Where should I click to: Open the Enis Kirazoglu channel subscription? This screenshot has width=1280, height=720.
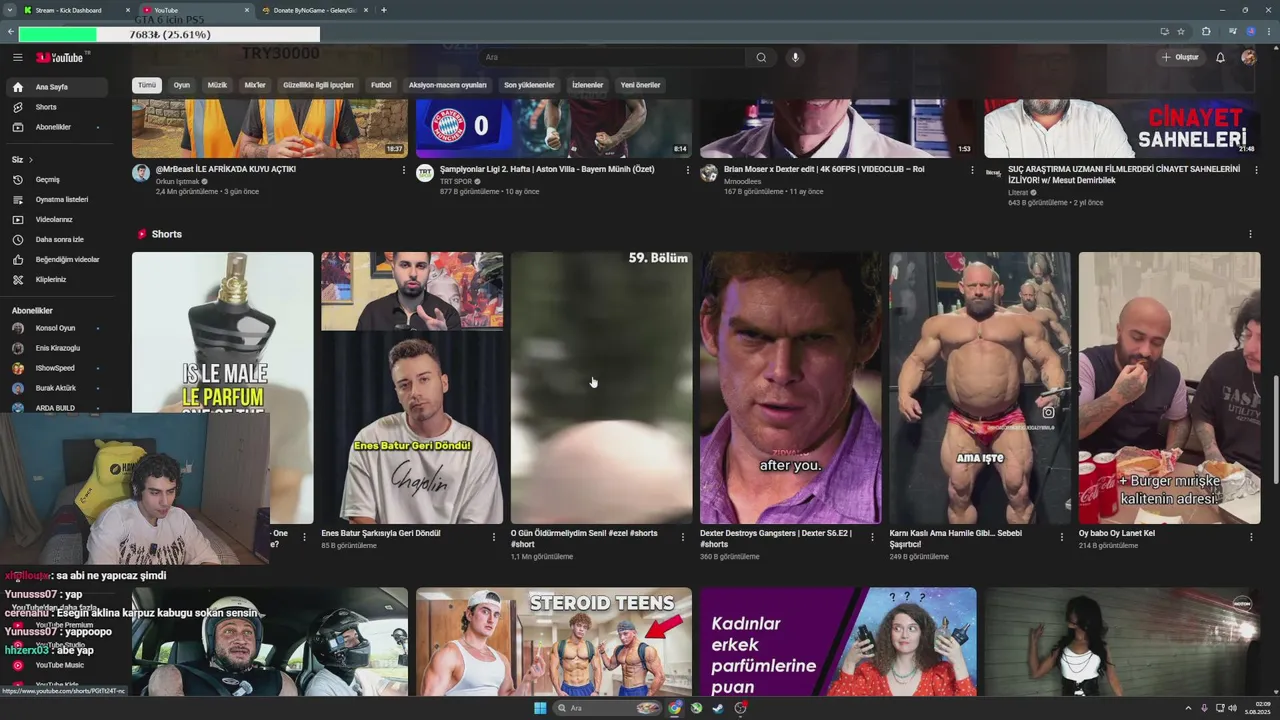point(56,348)
